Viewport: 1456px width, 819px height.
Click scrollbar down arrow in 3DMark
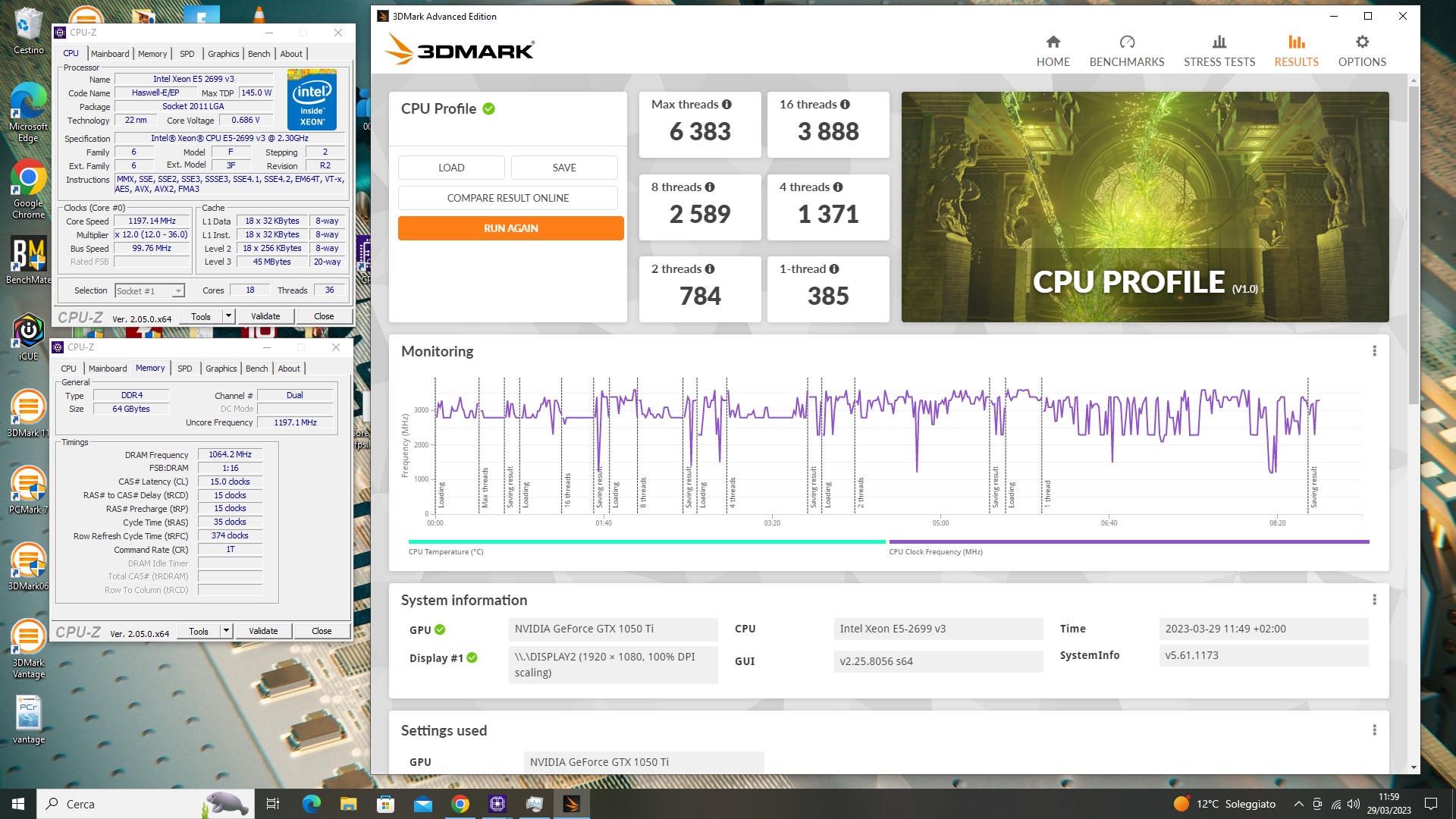1414,767
